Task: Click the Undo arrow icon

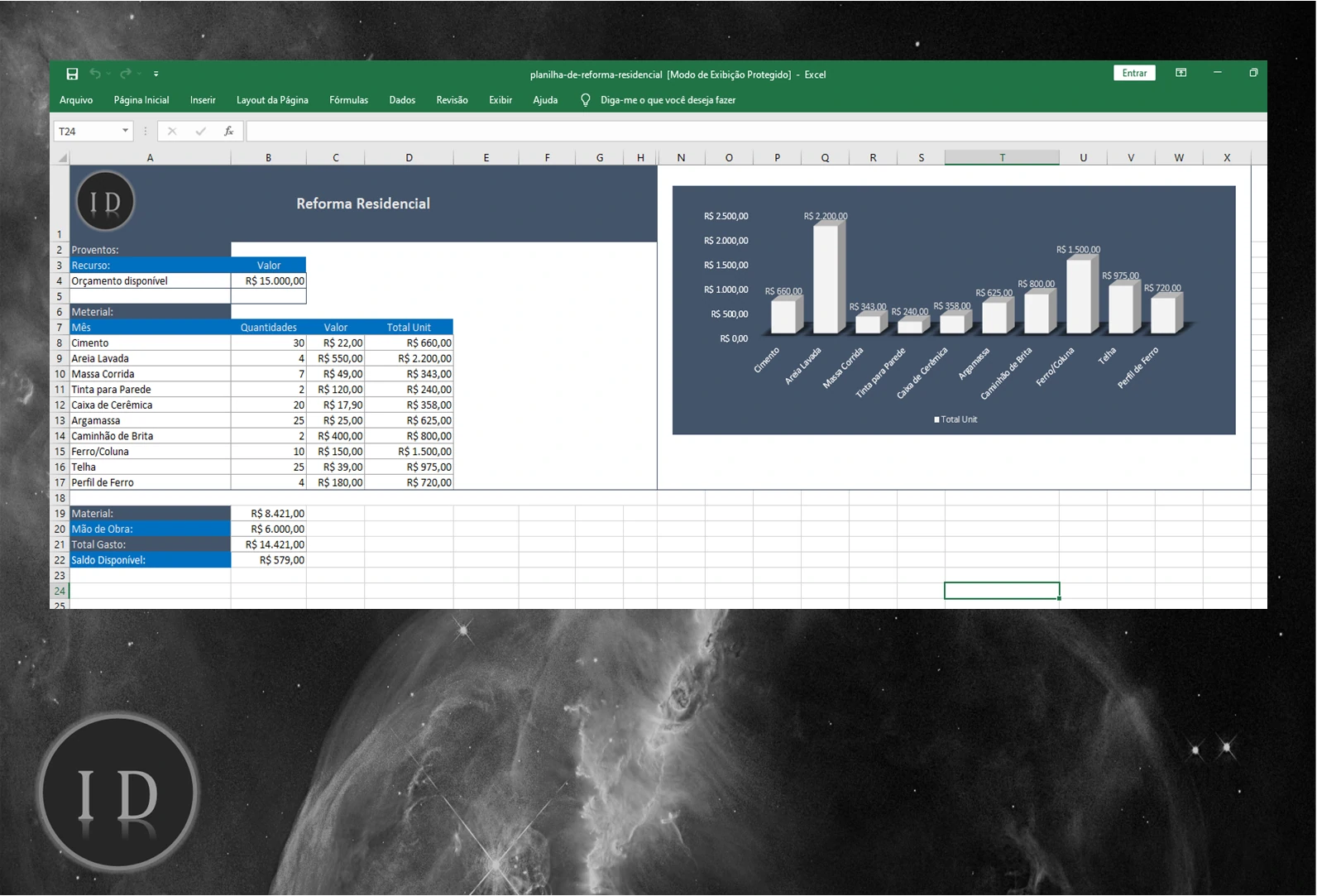Action: tap(95, 74)
